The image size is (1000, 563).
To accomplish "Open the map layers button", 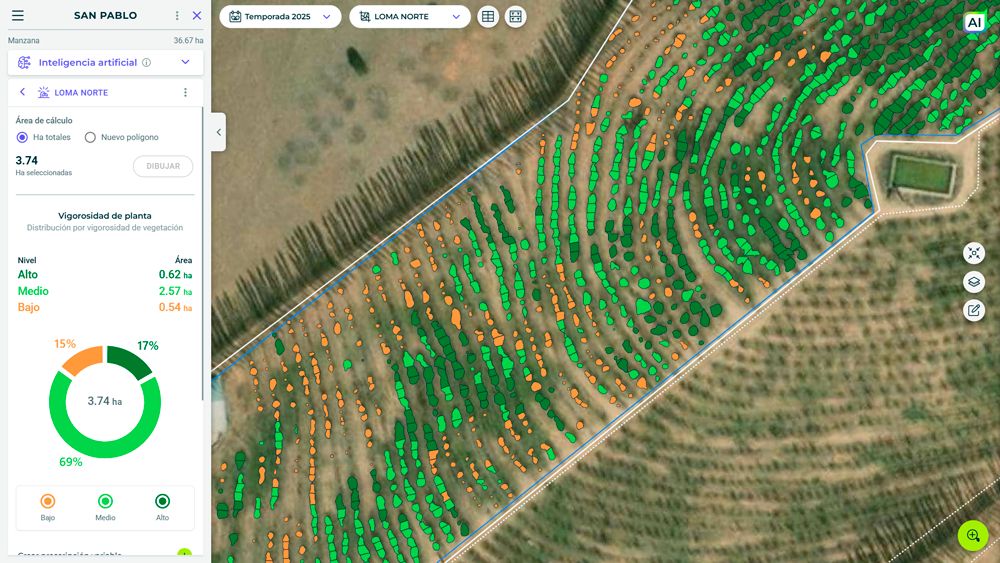I will tap(974, 282).
